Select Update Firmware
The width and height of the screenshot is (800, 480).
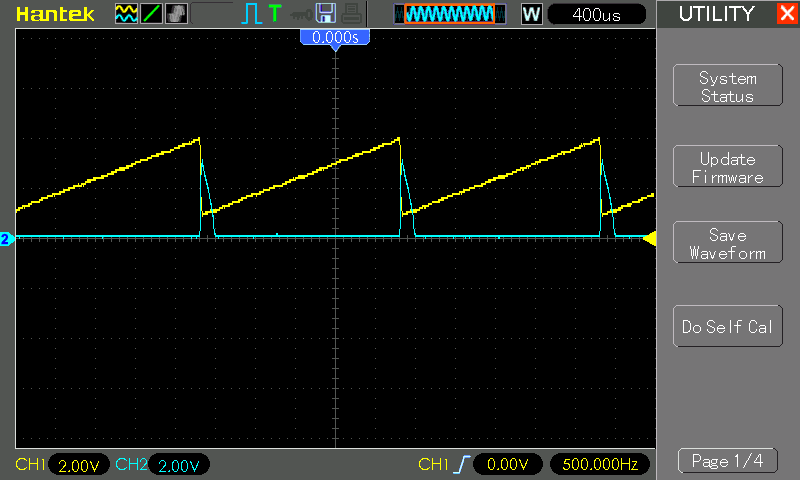tap(728, 166)
